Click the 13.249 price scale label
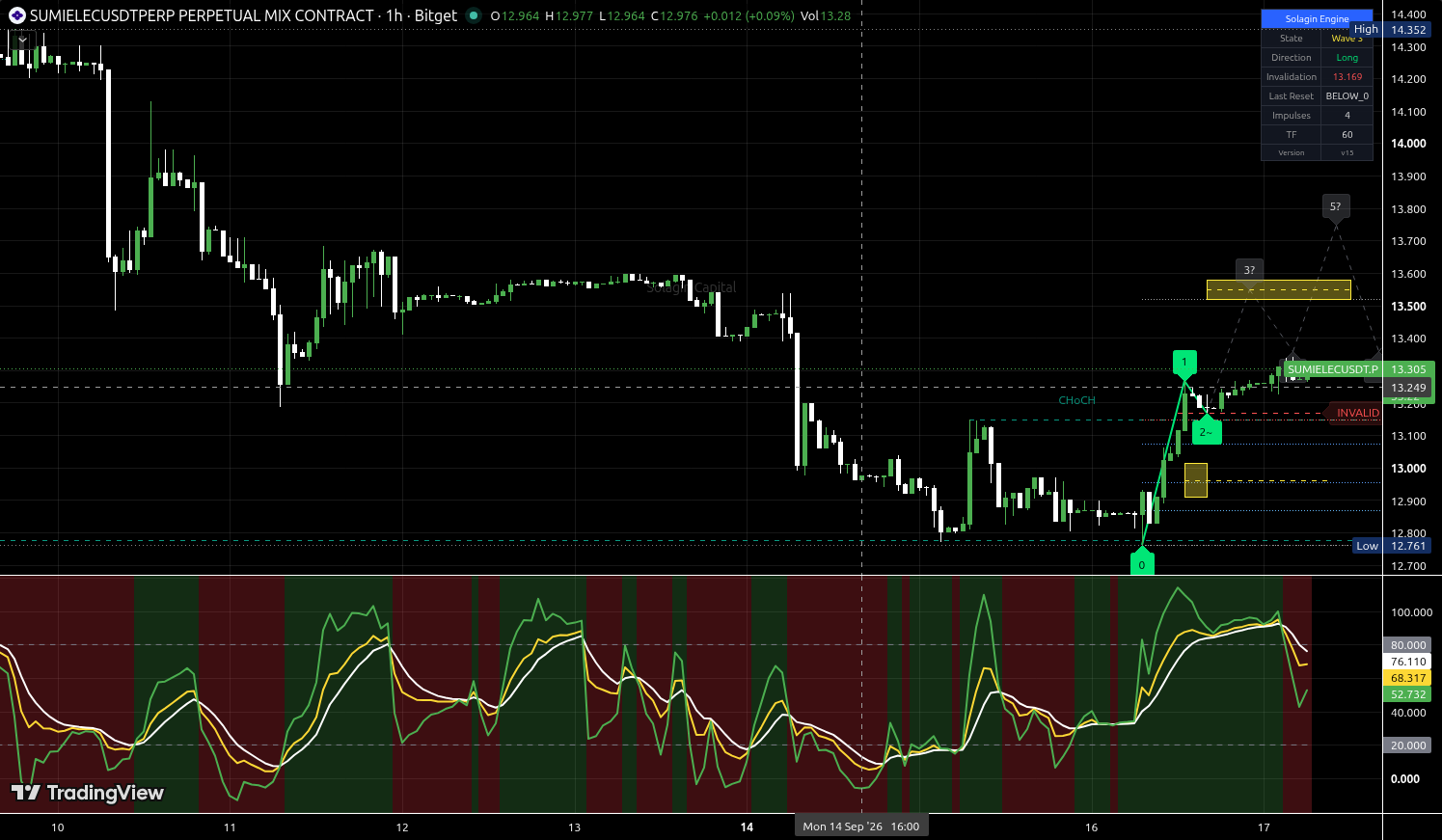The height and width of the screenshot is (840, 1442). coord(1409,388)
